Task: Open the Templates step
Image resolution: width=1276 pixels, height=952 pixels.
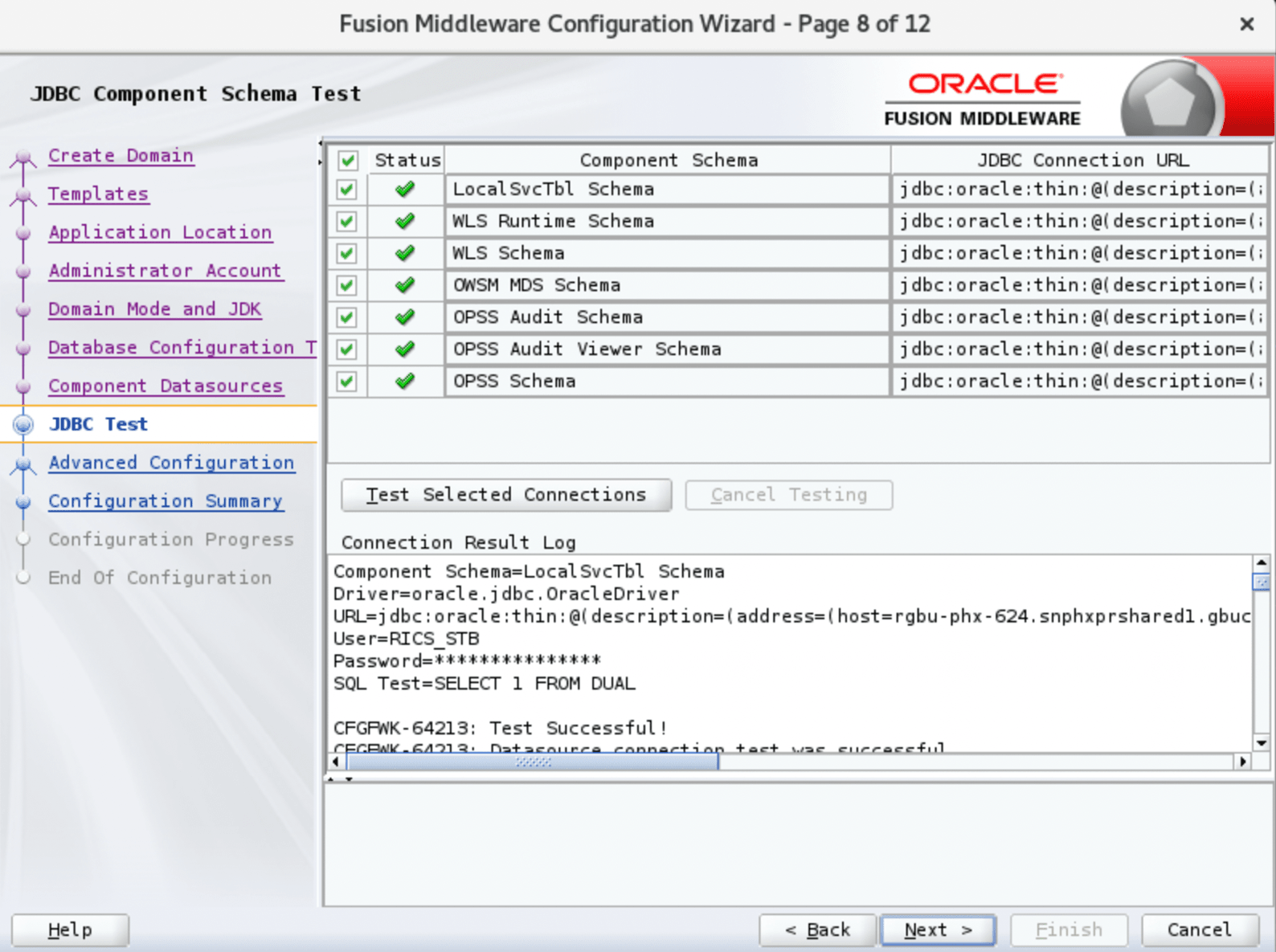Action: point(98,194)
